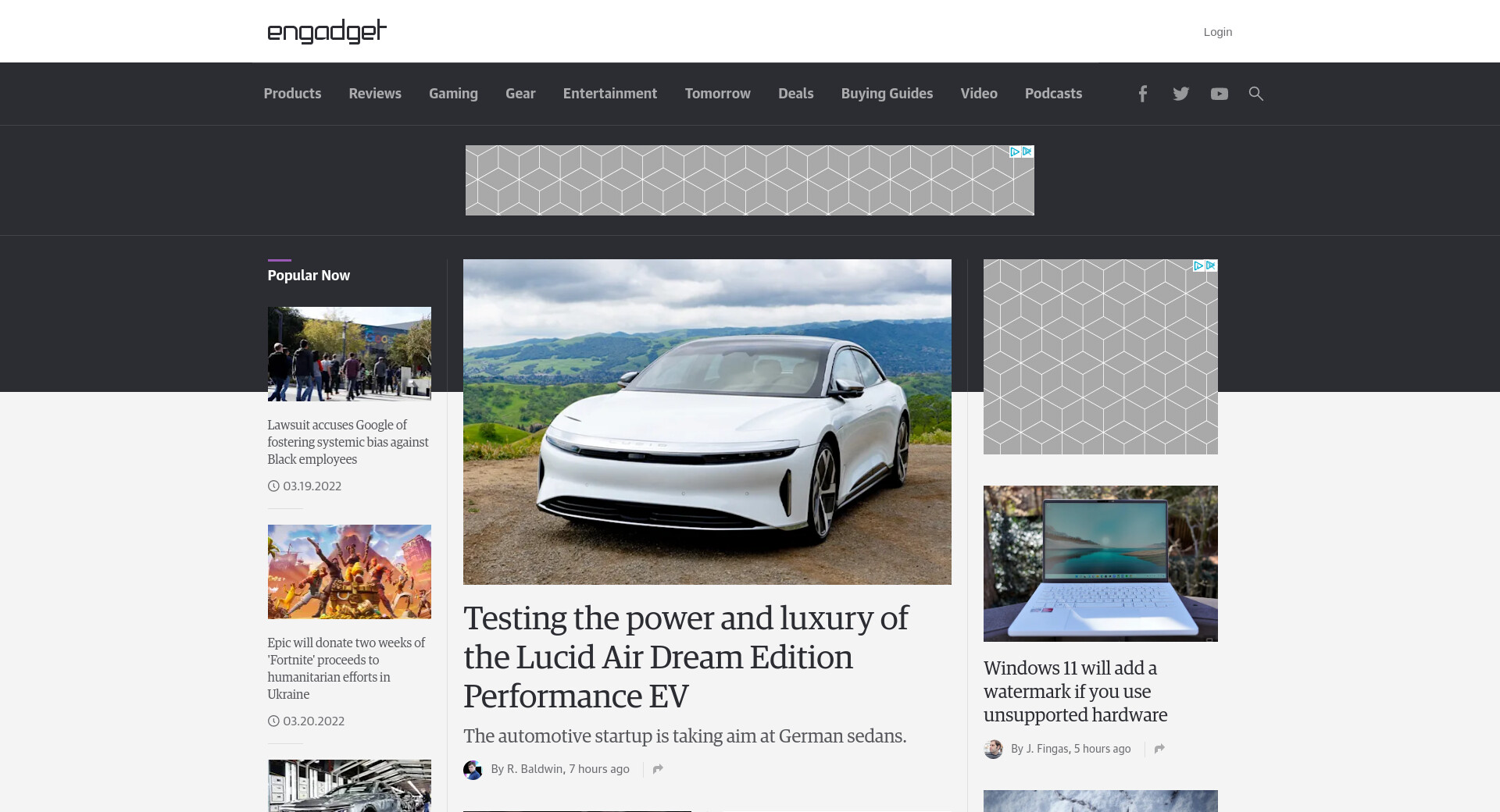Open the Gaming section
The width and height of the screenshot is (1500, 812).
(453, 94)
